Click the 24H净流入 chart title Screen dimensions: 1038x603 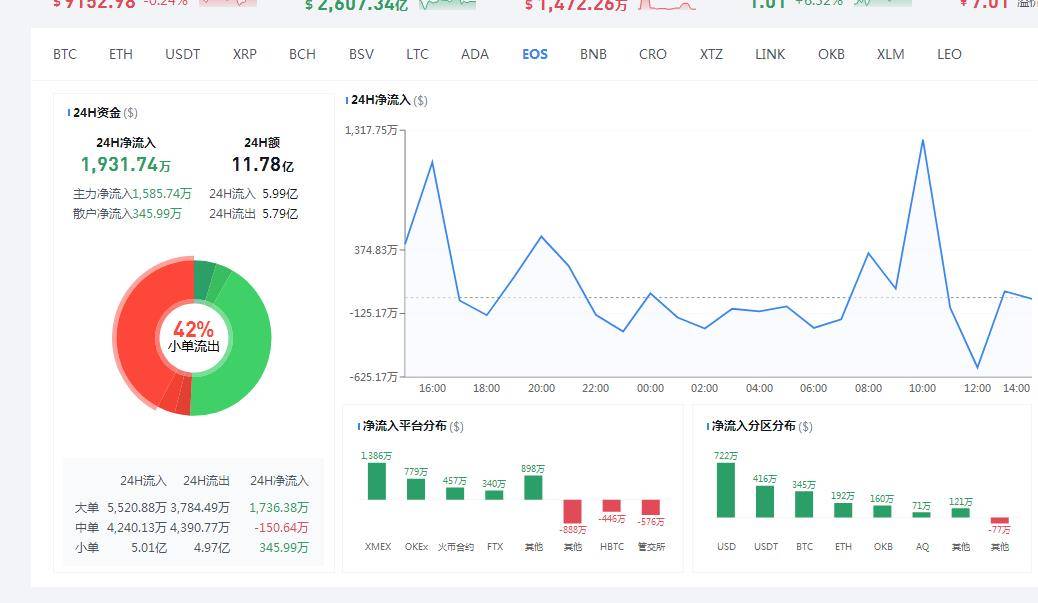389,100
